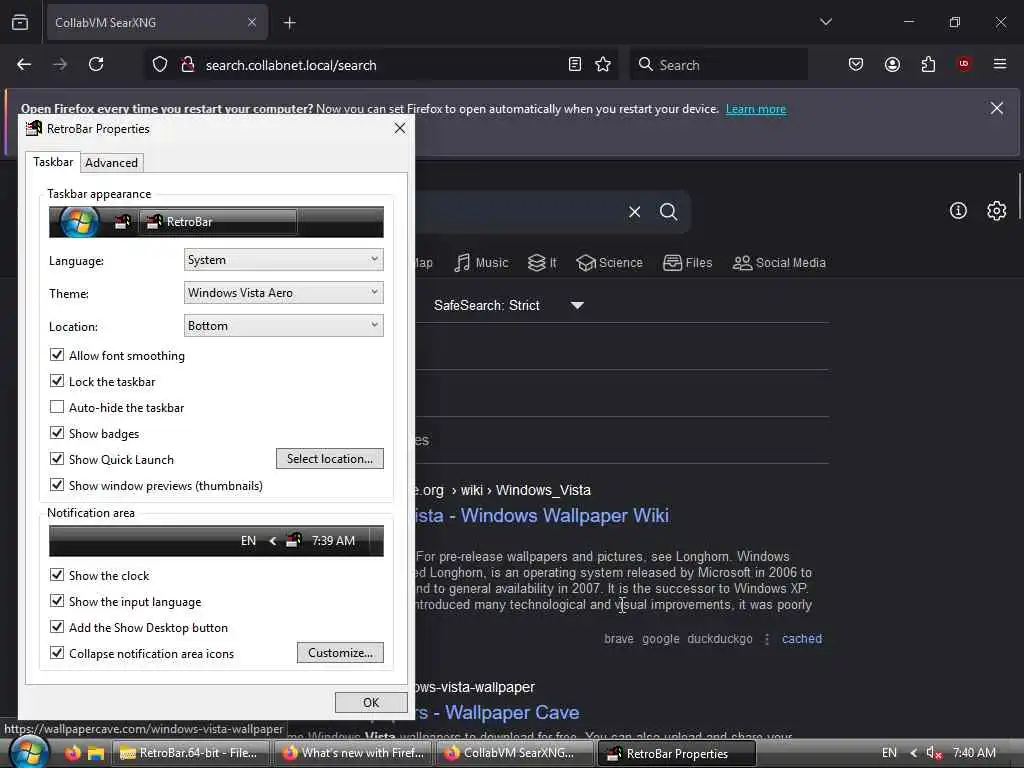Image resolution: width=1024 pixels, height=768 pixels.
Task: Dismiss the Firefox startup notification bar
Action: coord(997,108)
